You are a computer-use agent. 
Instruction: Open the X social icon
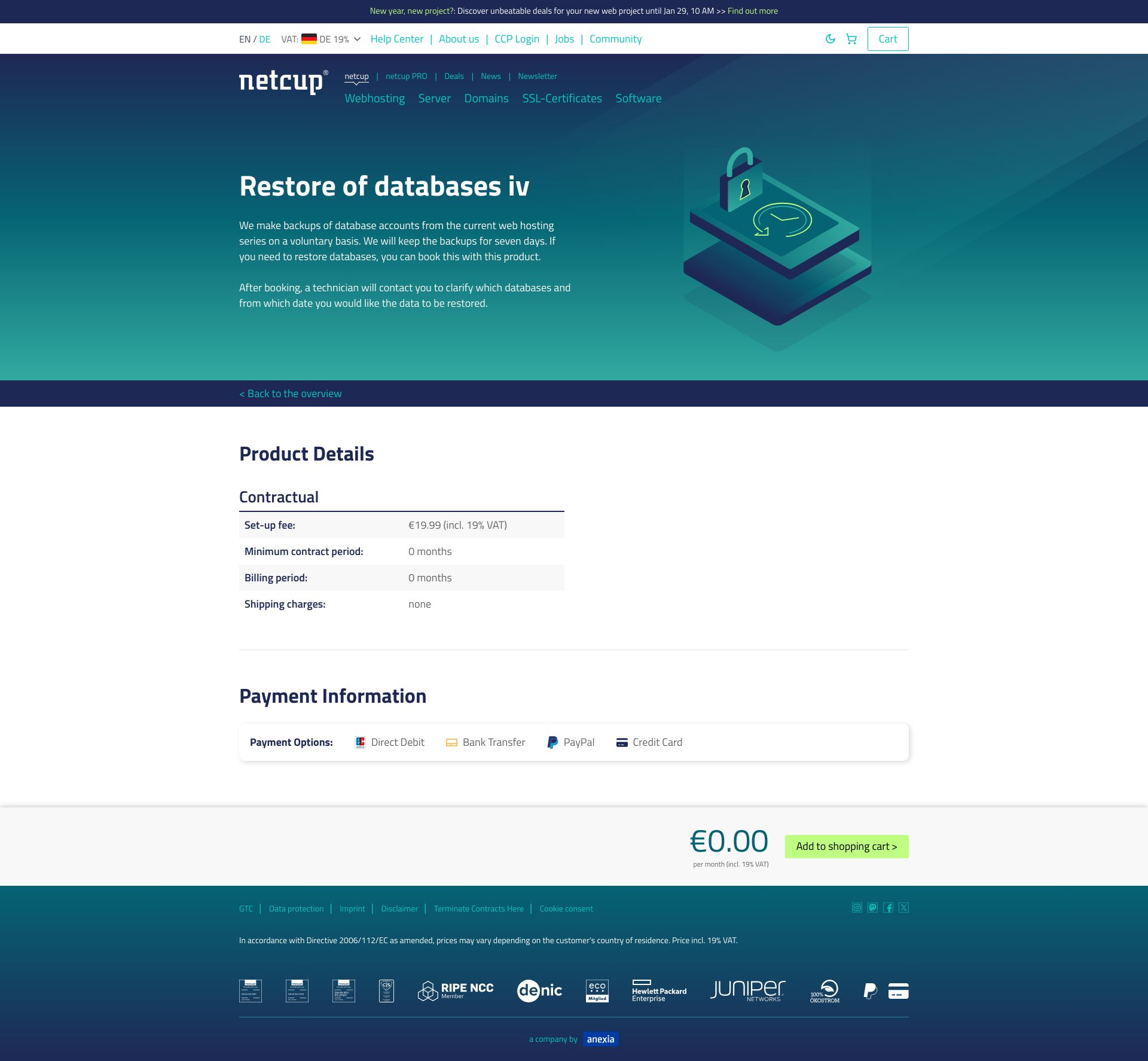(903, 908)
